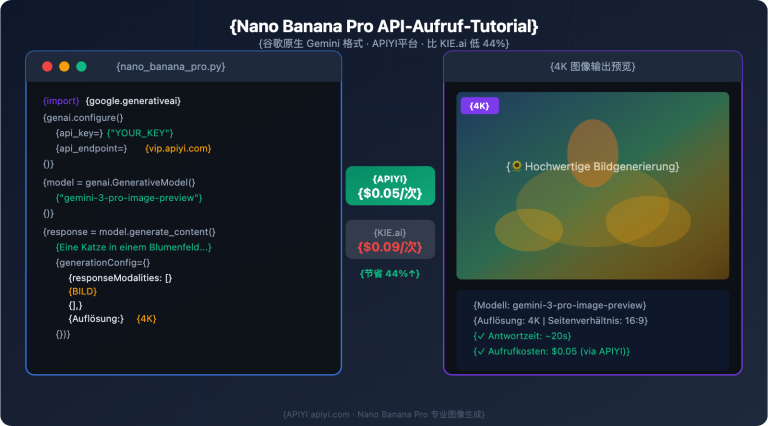
Task: Click the red close dot in code window
Action: (47, 67)
